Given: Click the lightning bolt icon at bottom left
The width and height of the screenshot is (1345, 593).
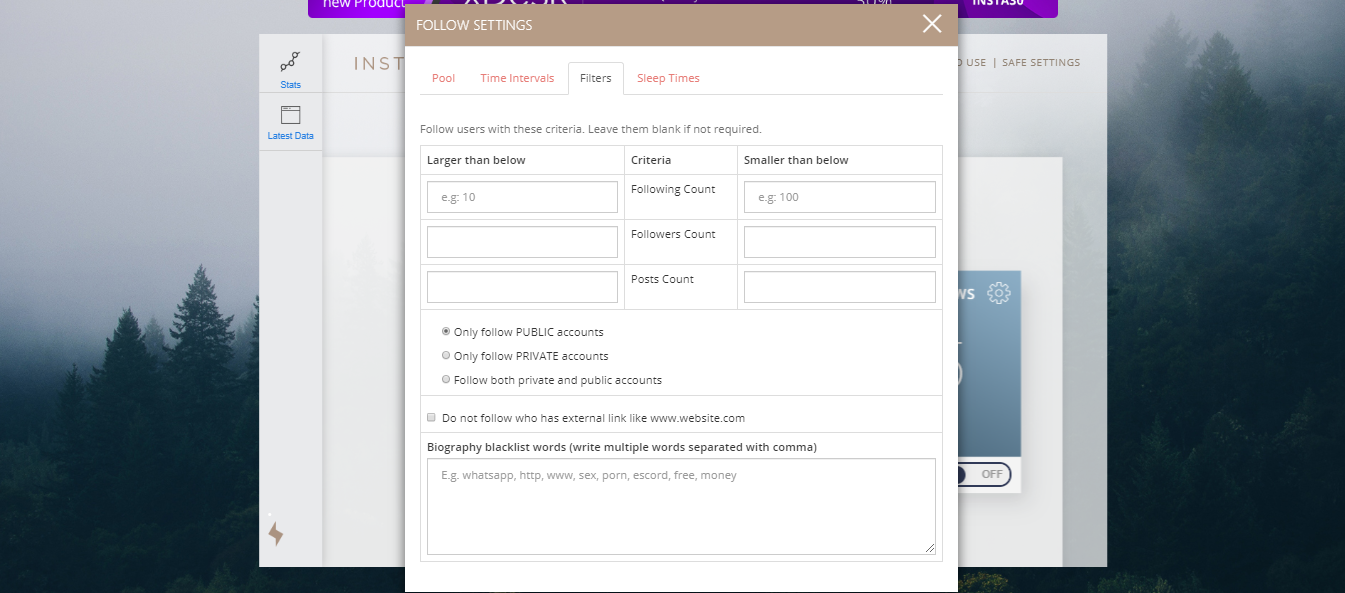Looking at the screenshot, I should coord(276,533).
